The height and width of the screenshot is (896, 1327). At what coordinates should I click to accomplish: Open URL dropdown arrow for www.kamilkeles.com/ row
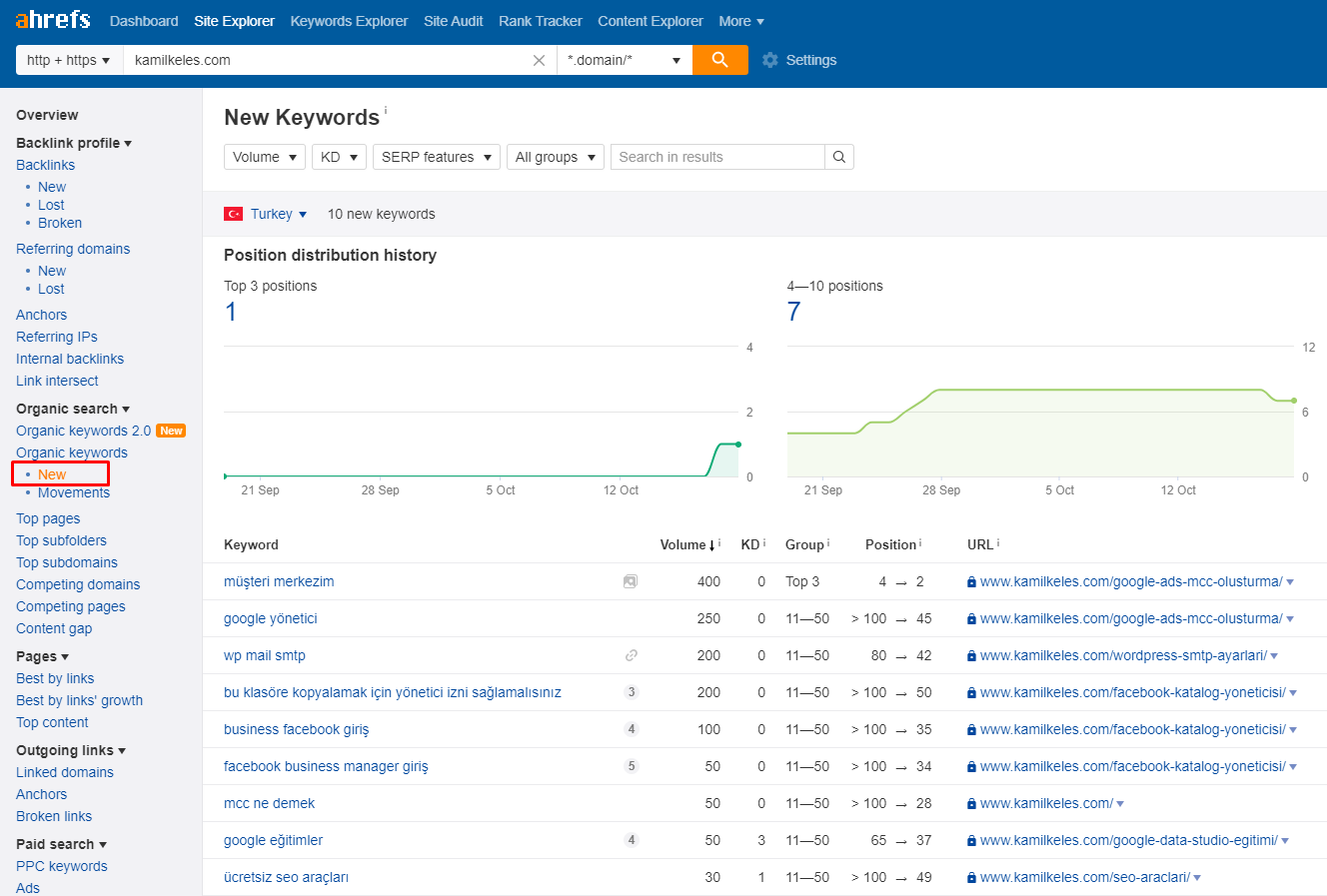click(x=1120, y=804)
